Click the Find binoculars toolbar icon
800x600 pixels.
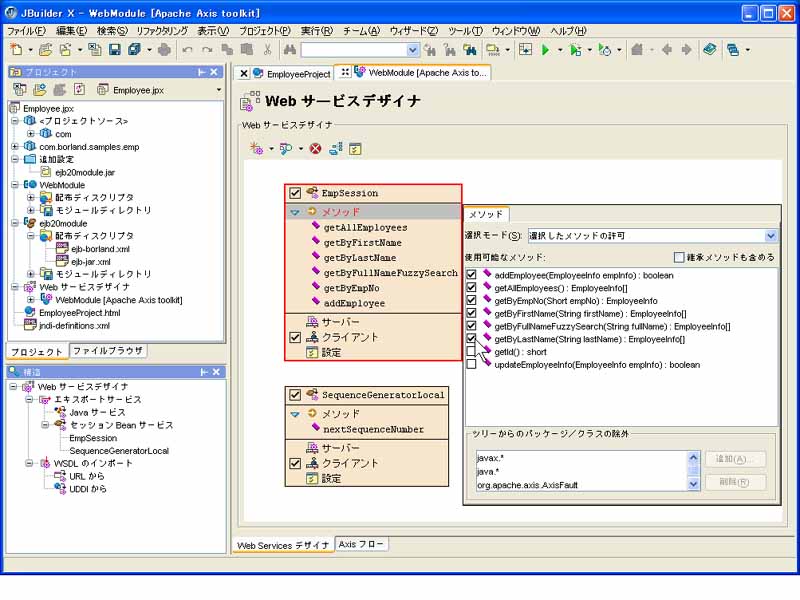coord(290,49)
